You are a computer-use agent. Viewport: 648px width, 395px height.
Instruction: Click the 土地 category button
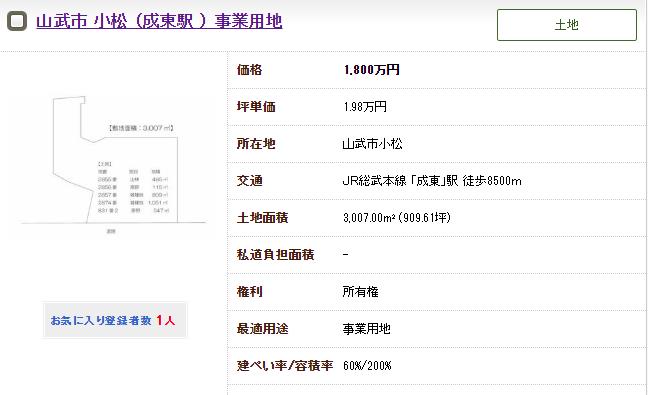coord(567,25)
